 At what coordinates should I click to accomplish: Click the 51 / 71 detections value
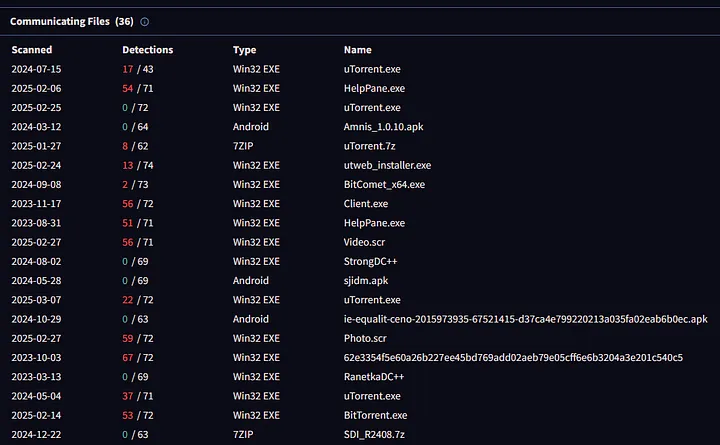pos(138,223)
